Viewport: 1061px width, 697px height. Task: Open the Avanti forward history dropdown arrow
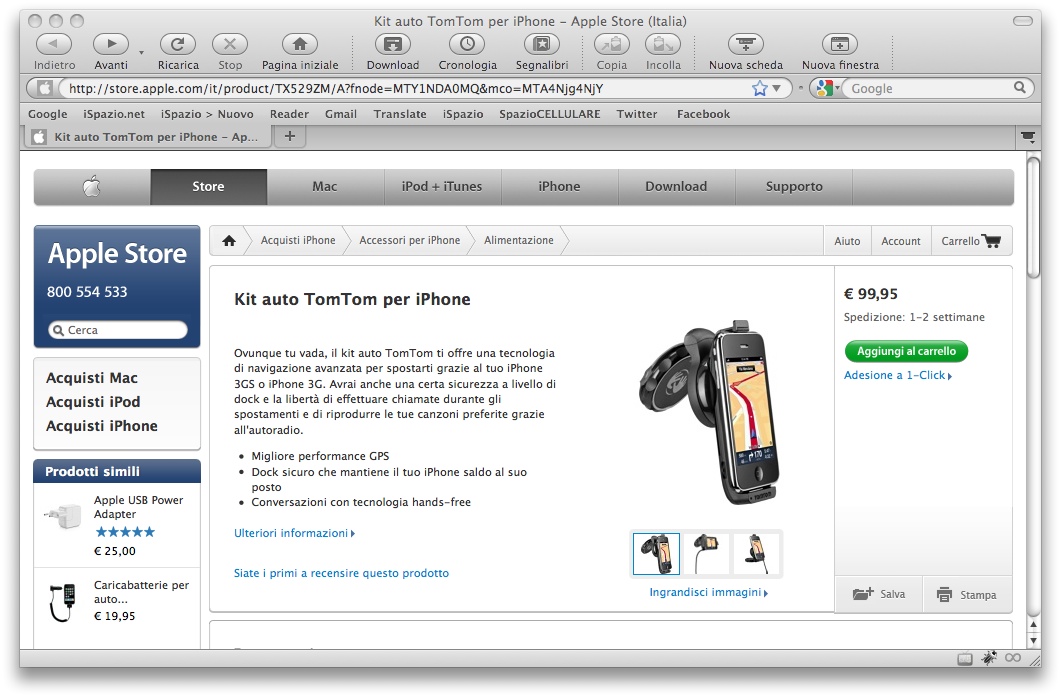tap(141, 52)
